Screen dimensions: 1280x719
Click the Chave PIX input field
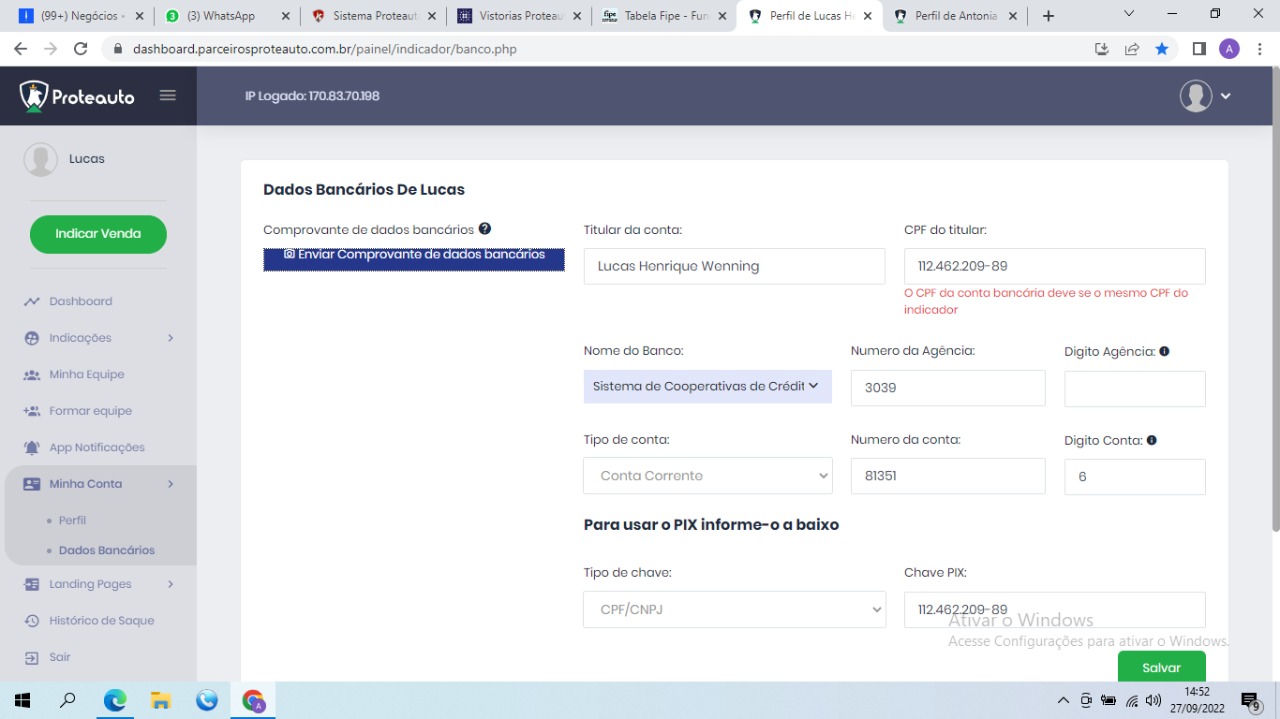[1054, 609]
